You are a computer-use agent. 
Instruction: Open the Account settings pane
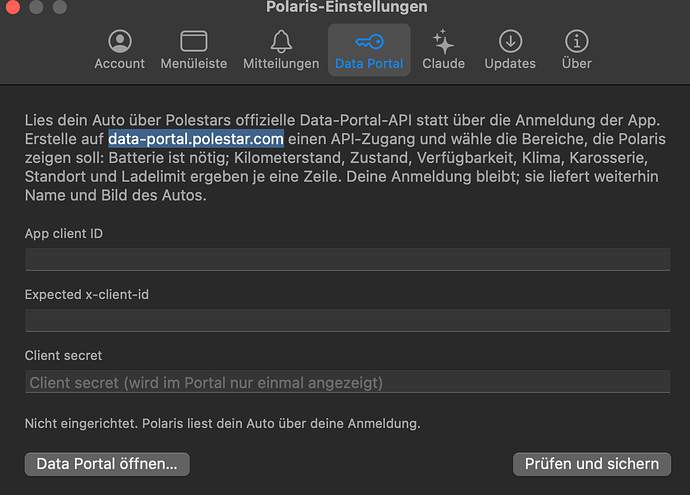[x=119, y=50]
